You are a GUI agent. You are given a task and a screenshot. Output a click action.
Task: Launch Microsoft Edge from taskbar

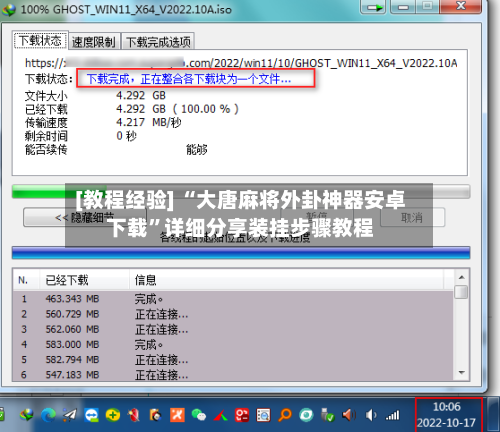click(x=48, y=415)
